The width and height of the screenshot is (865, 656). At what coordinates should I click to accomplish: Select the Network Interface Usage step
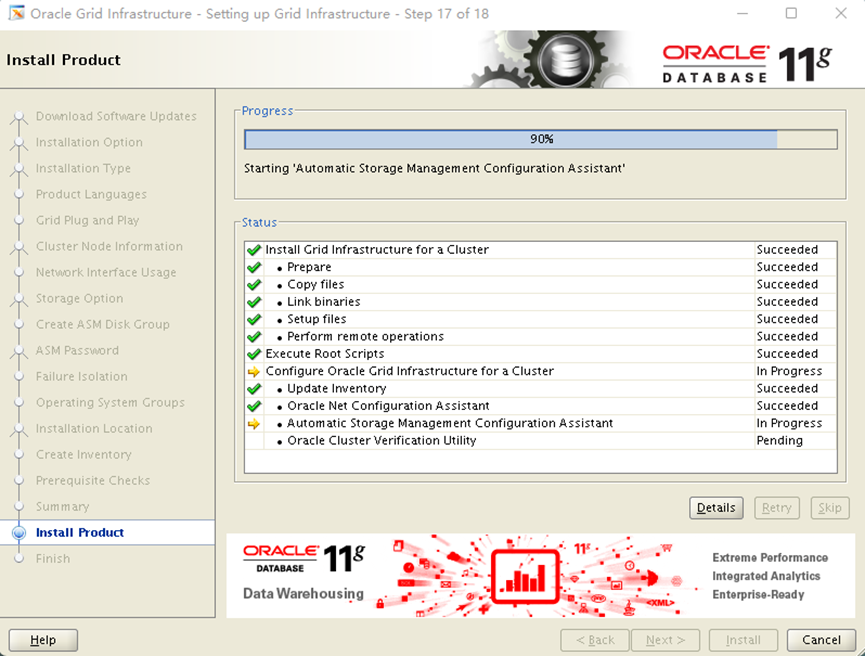pos(106,273)
